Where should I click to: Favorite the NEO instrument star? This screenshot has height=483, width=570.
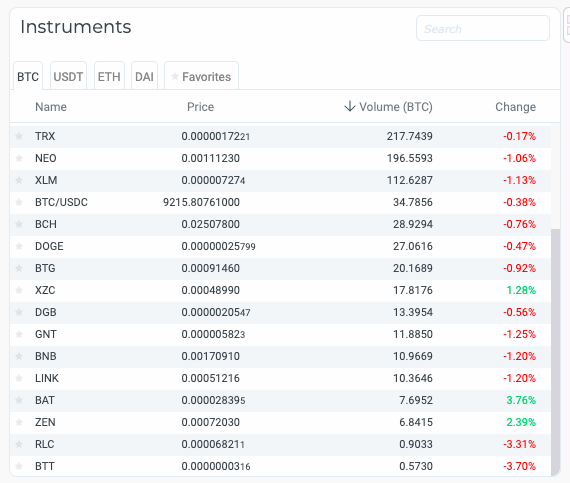pyautogui.click(x=19, y=158)
